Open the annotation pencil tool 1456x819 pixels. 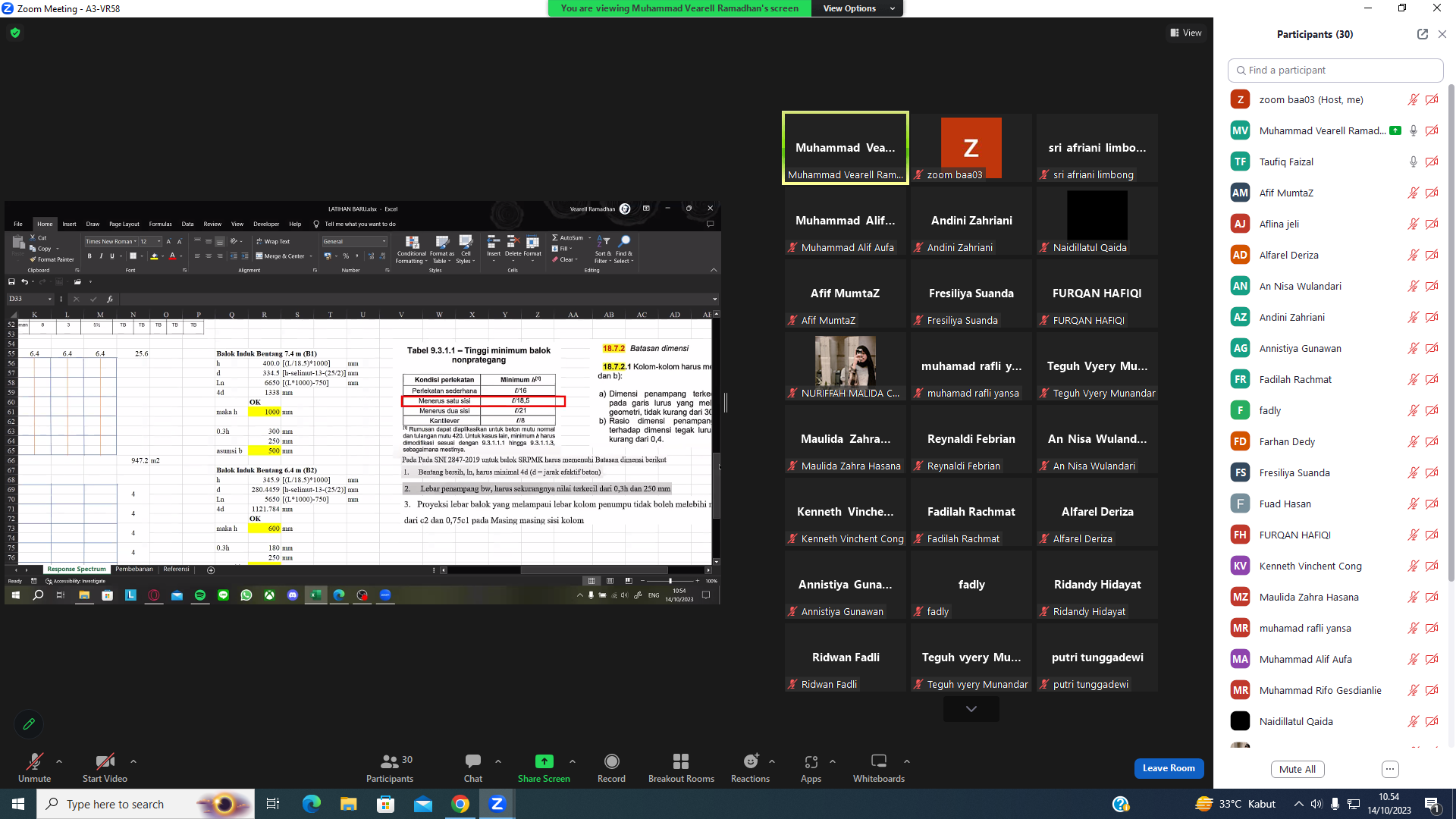[x=29, y=724]
